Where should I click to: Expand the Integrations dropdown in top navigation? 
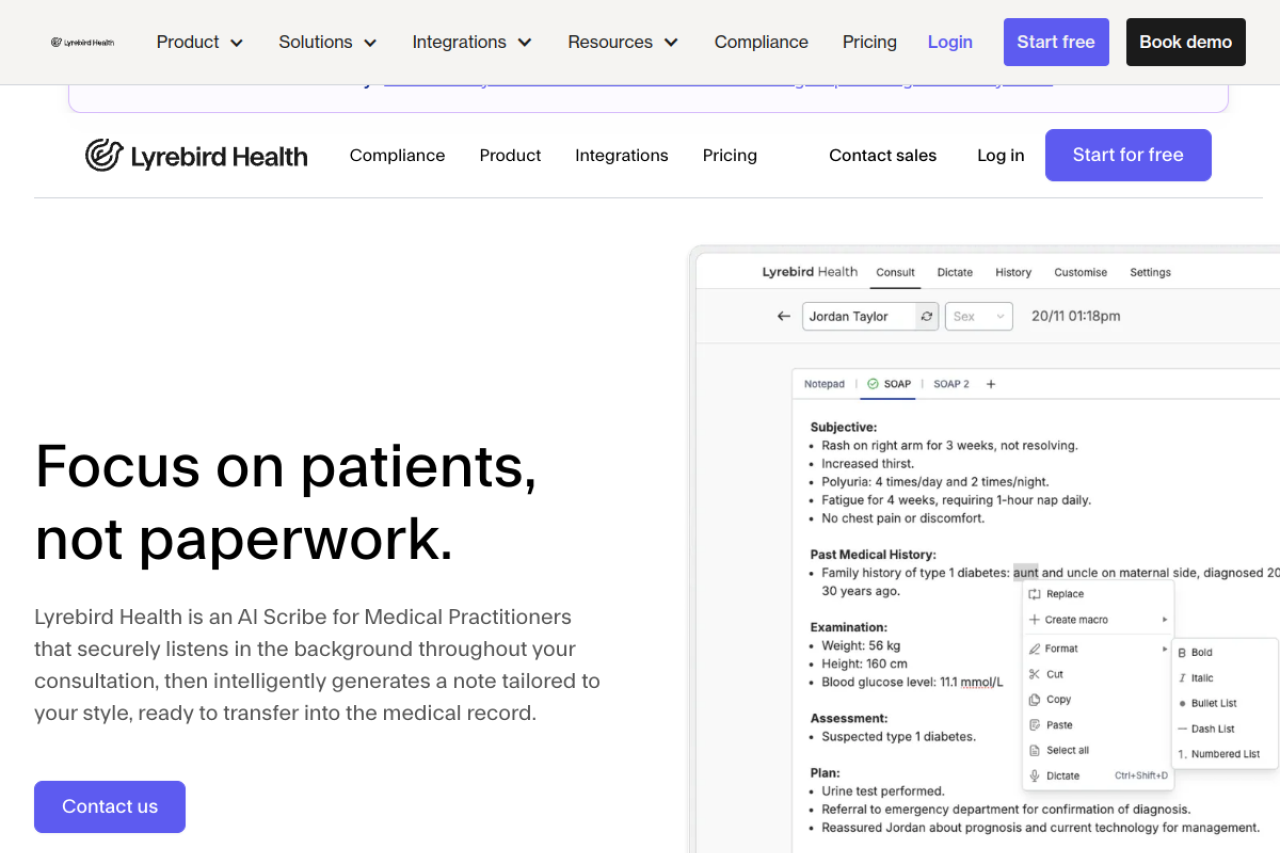[x=472, y=42]
